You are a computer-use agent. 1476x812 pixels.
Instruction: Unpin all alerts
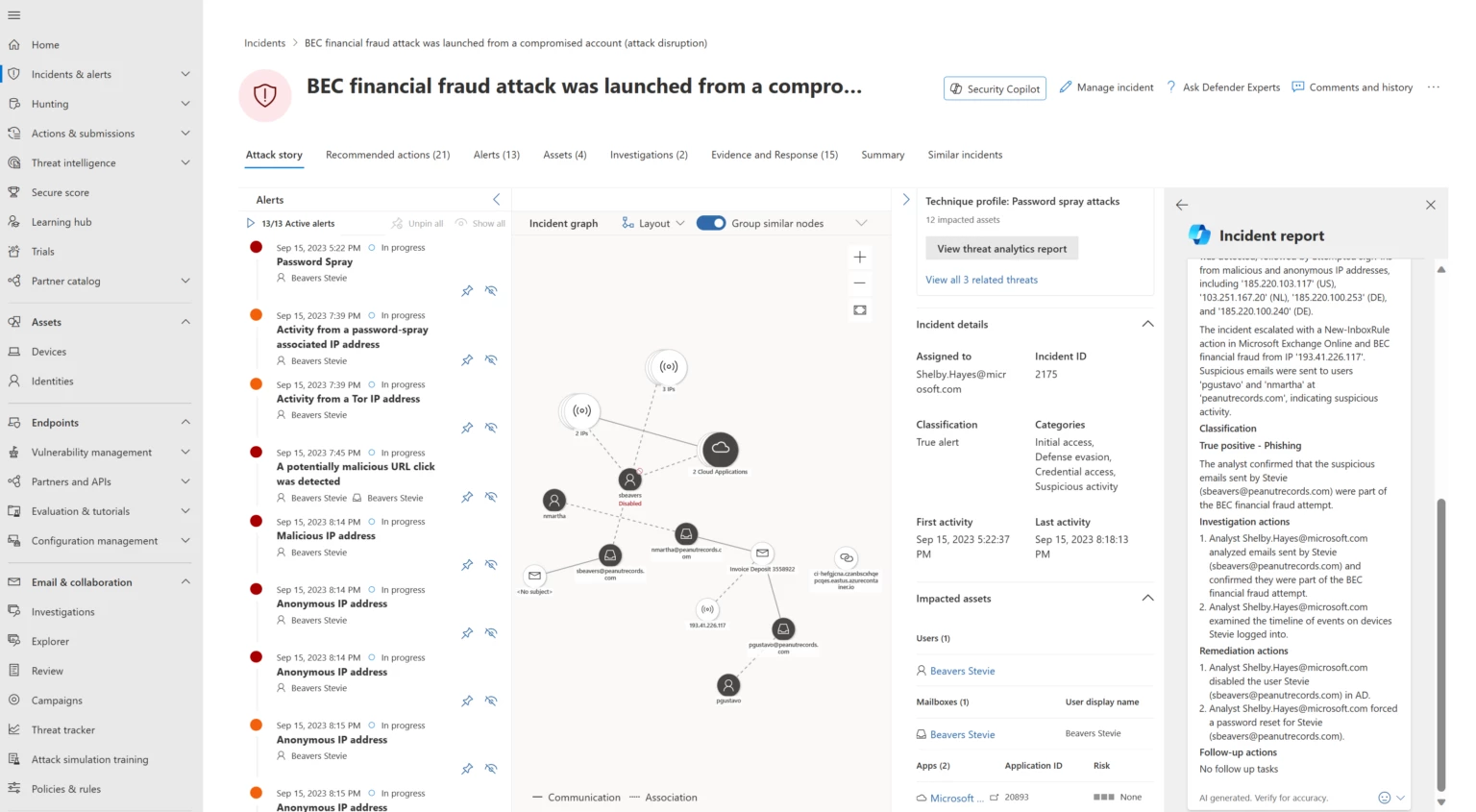[418, 223]
